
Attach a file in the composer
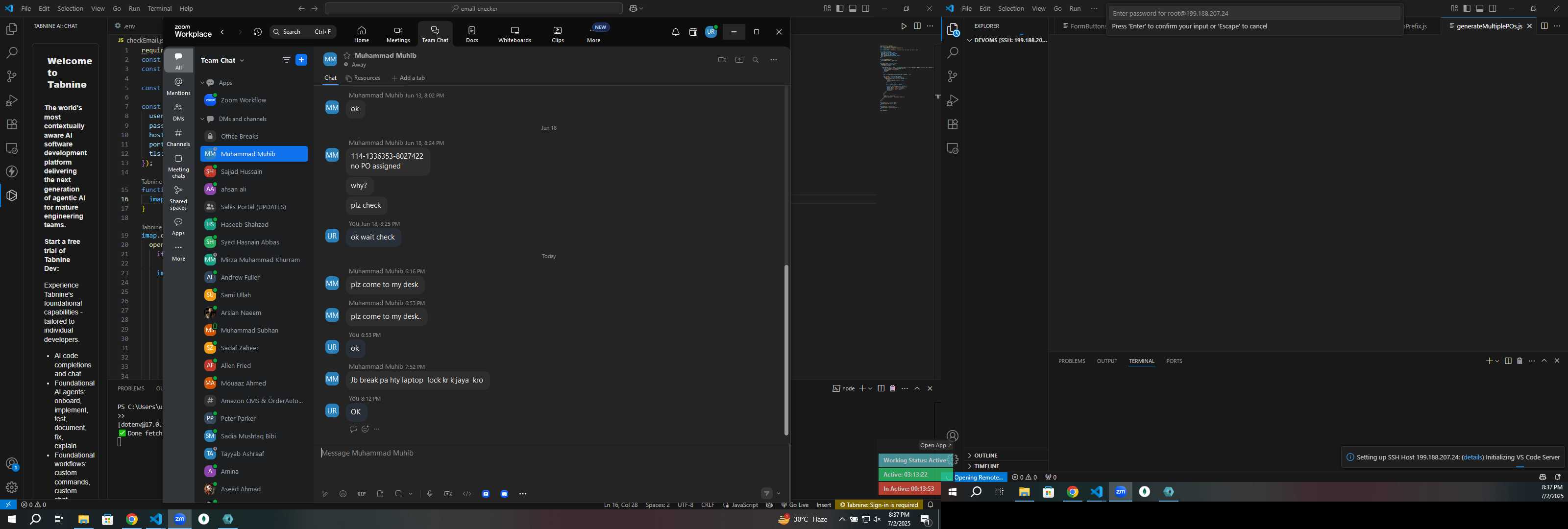380,494
